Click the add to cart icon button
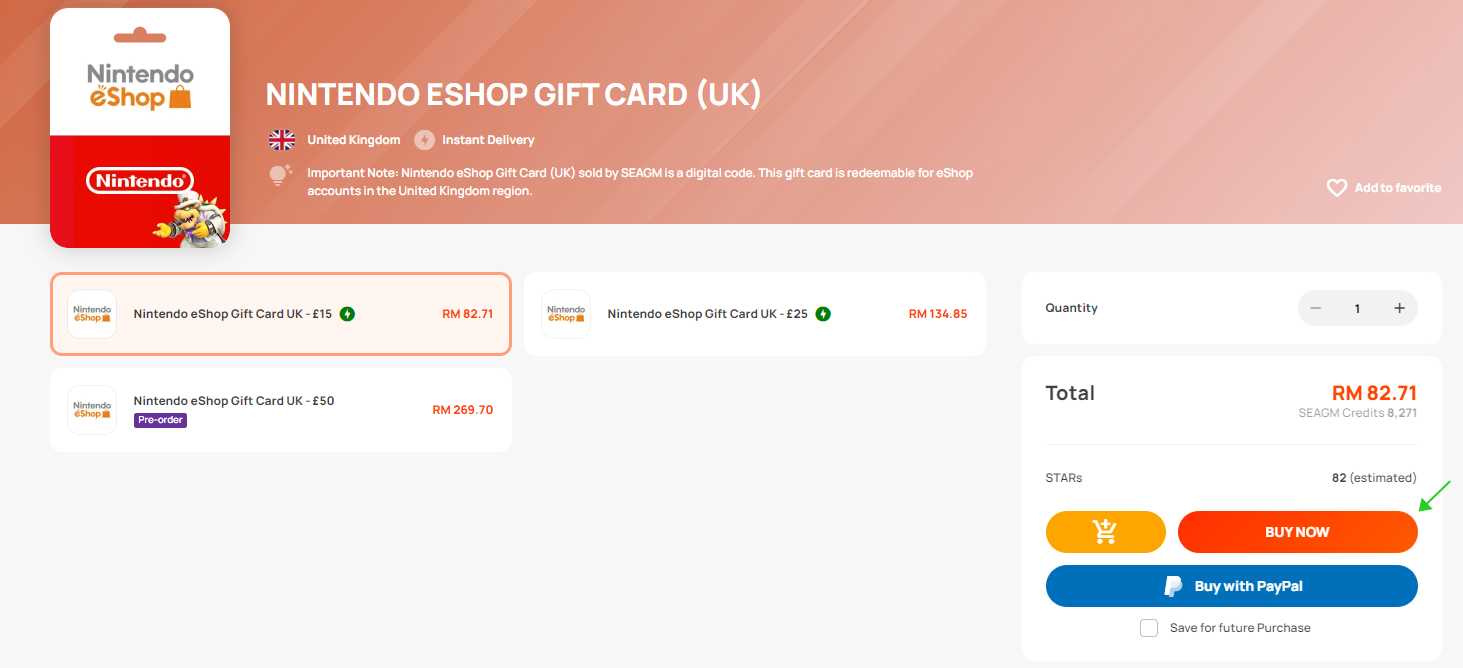The image size is (1463, 668). (x=1105, y=532)
